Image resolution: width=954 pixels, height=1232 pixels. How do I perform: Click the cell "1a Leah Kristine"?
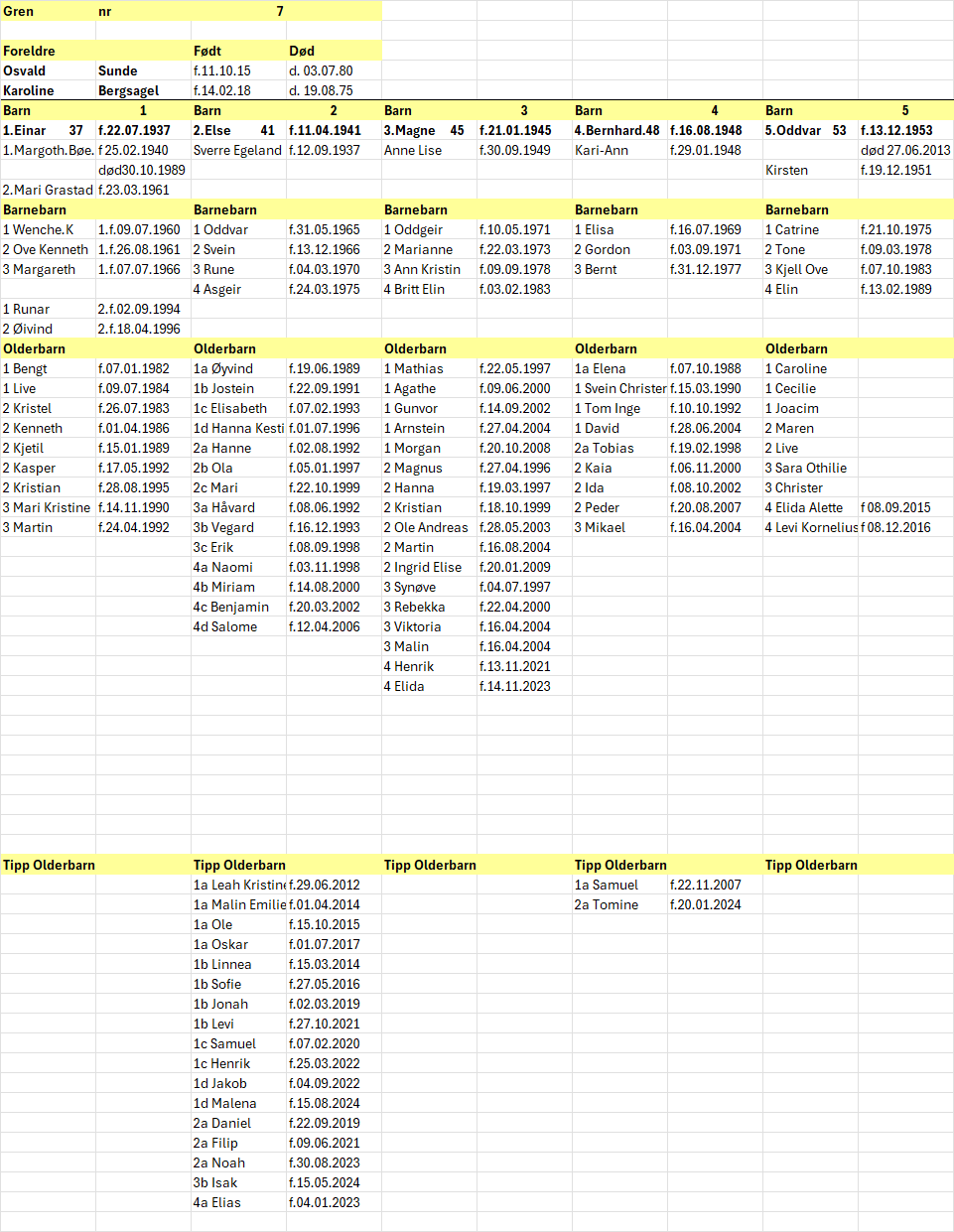coord(238,885)
